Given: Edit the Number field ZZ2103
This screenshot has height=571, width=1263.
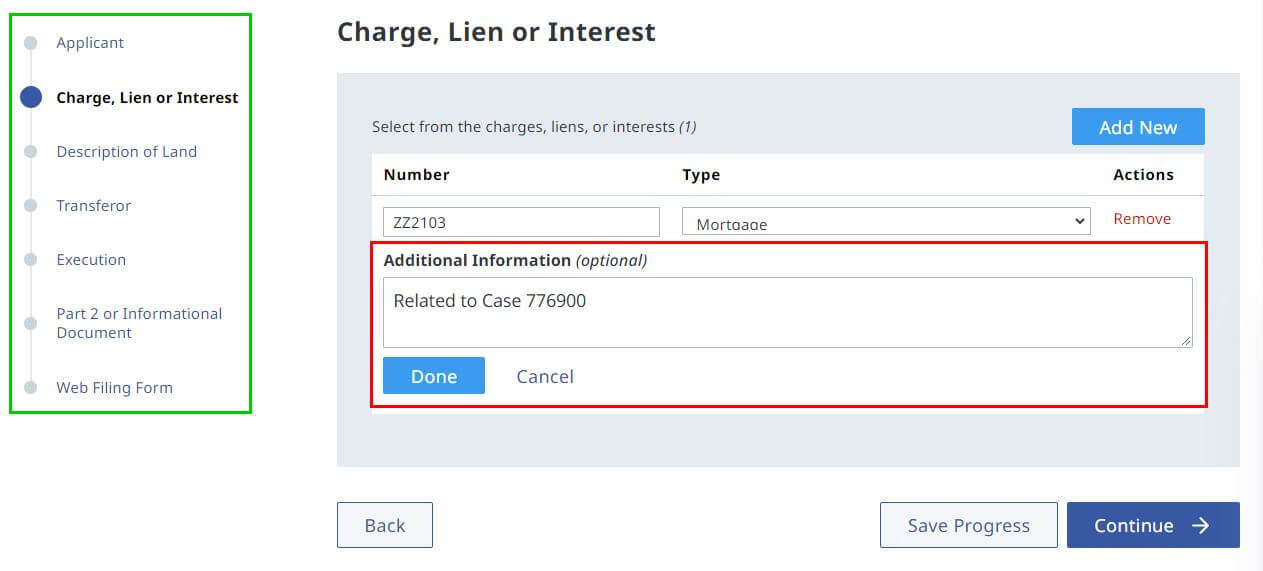Looking at the screenshot, I should click(521, 222).
